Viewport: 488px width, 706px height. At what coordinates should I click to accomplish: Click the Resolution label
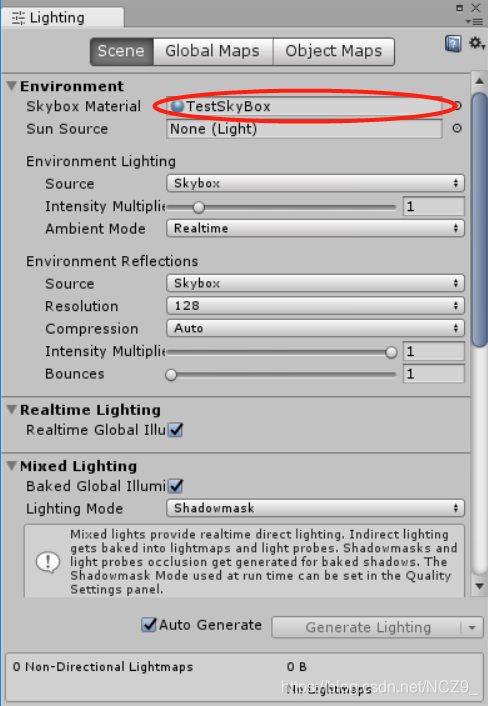coord(81,306)
